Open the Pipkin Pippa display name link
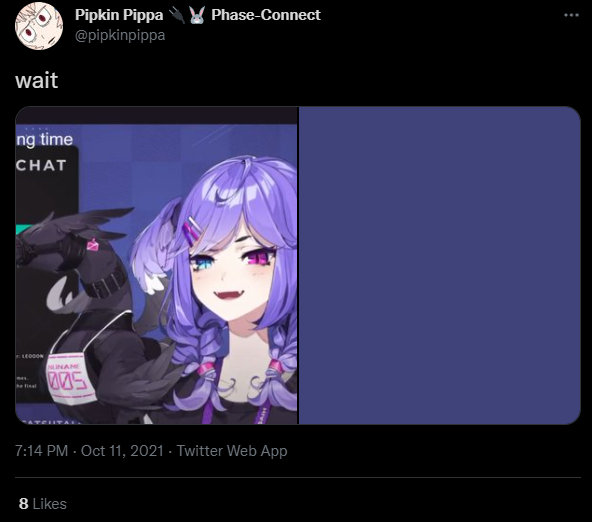This screenshot has height=522, width=592. [119, 15]
